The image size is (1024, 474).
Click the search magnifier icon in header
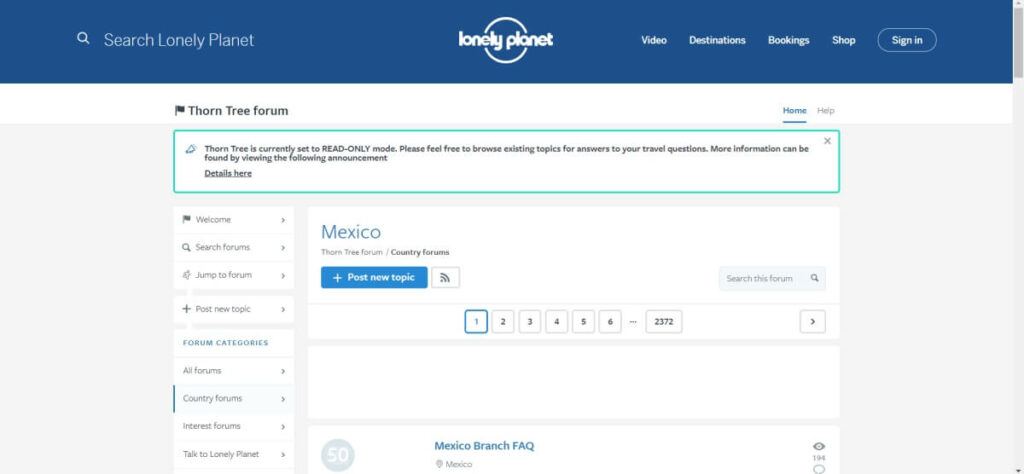click(83, 39)
